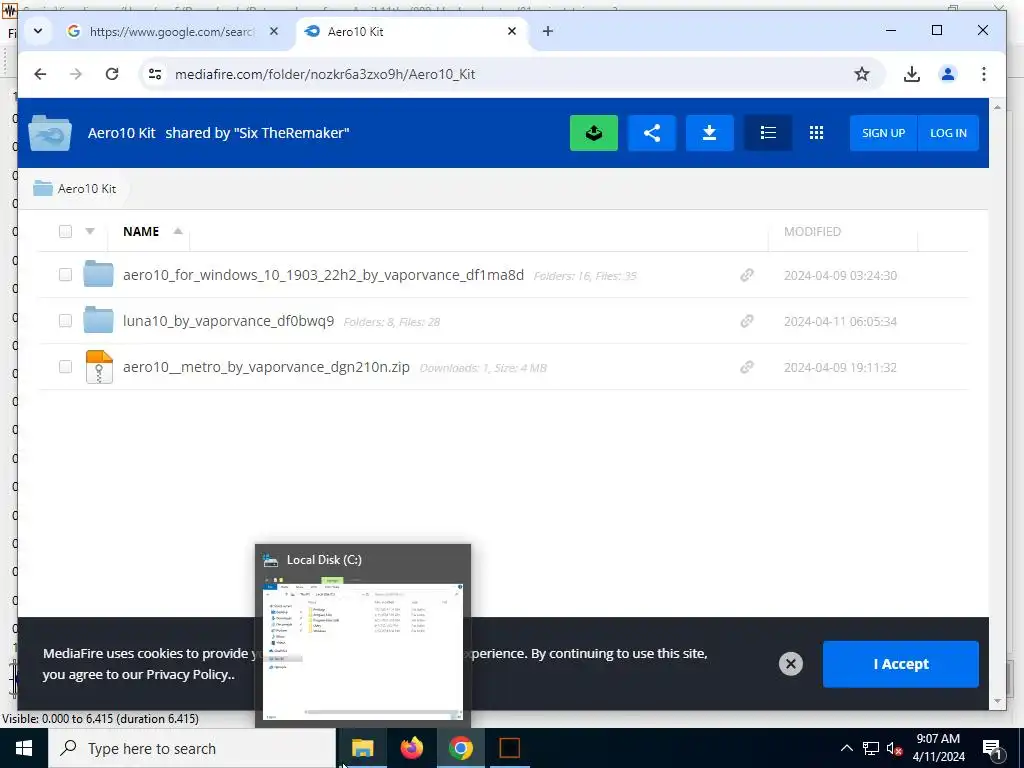Click the SIGN UP button

tap(883, 133)
